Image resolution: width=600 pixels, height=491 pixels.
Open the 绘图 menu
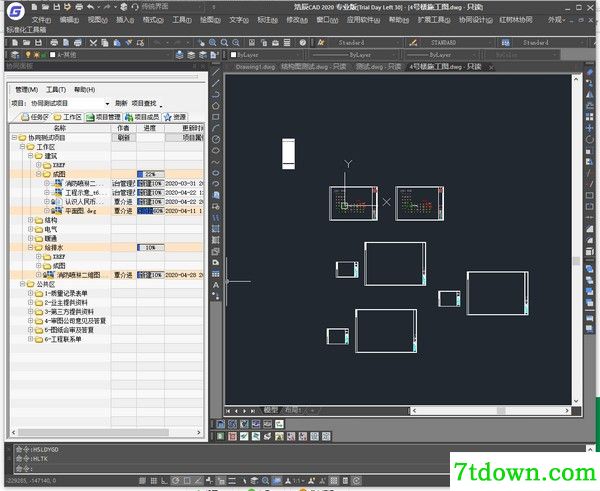210,20
